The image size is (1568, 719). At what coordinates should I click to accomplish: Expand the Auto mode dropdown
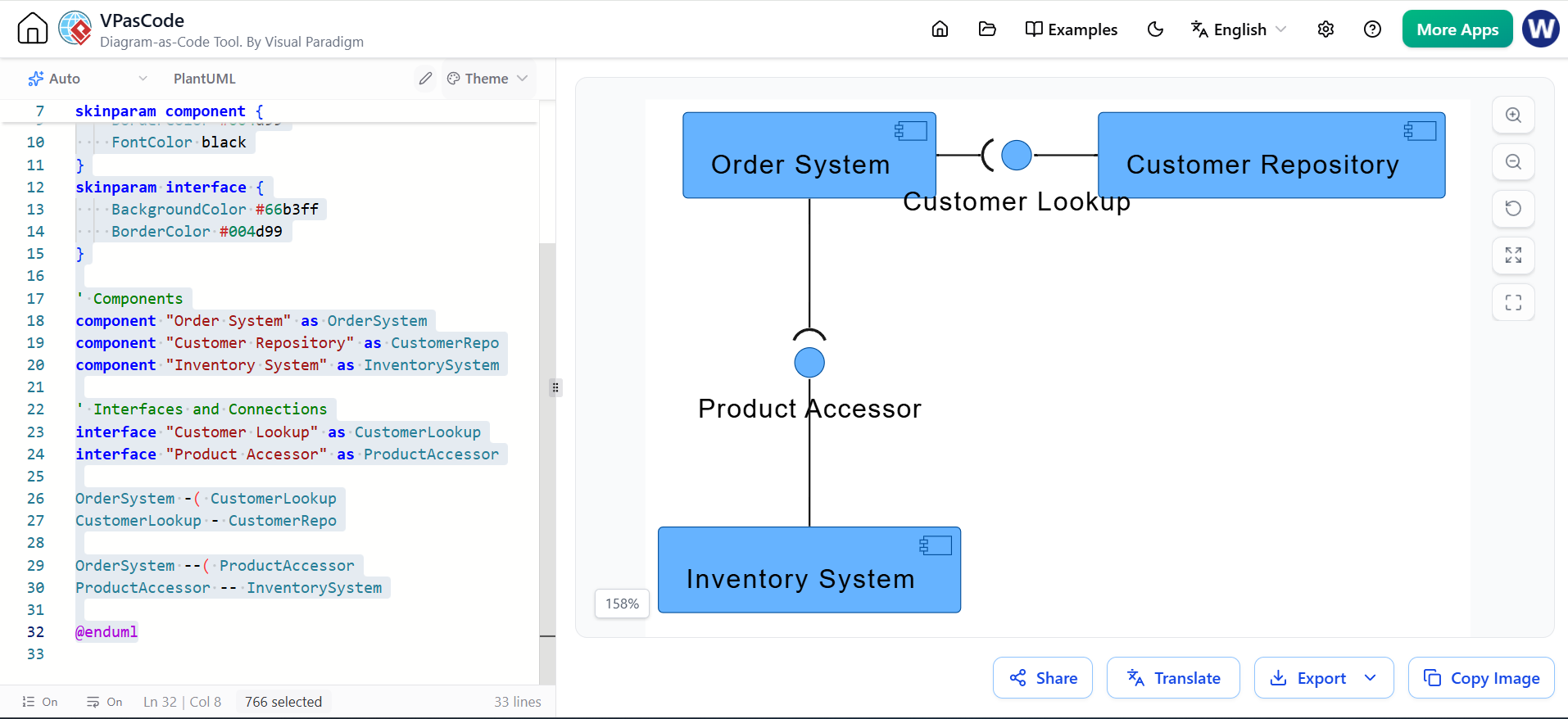point(88,79)
